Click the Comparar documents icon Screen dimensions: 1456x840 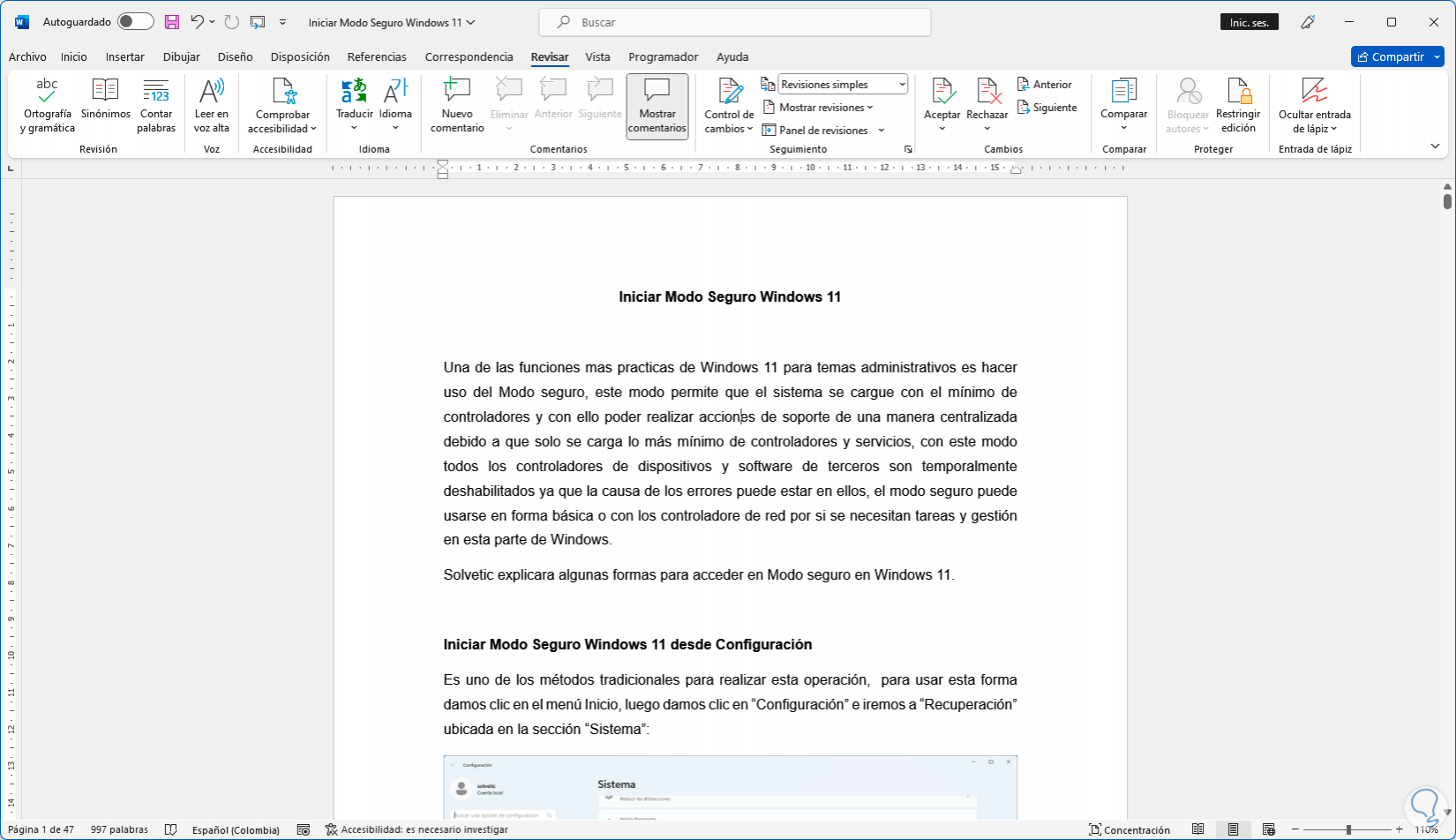(1124, 90)
